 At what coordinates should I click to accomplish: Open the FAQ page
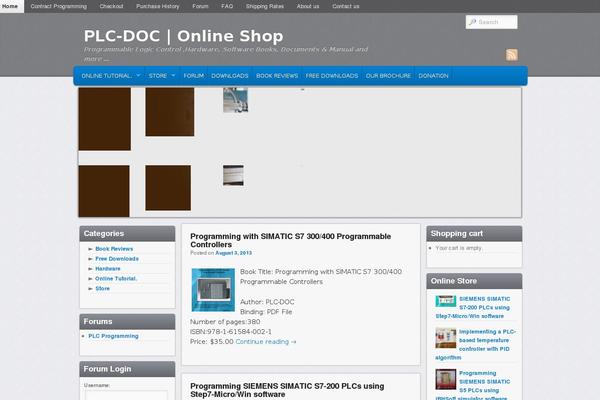227,6
